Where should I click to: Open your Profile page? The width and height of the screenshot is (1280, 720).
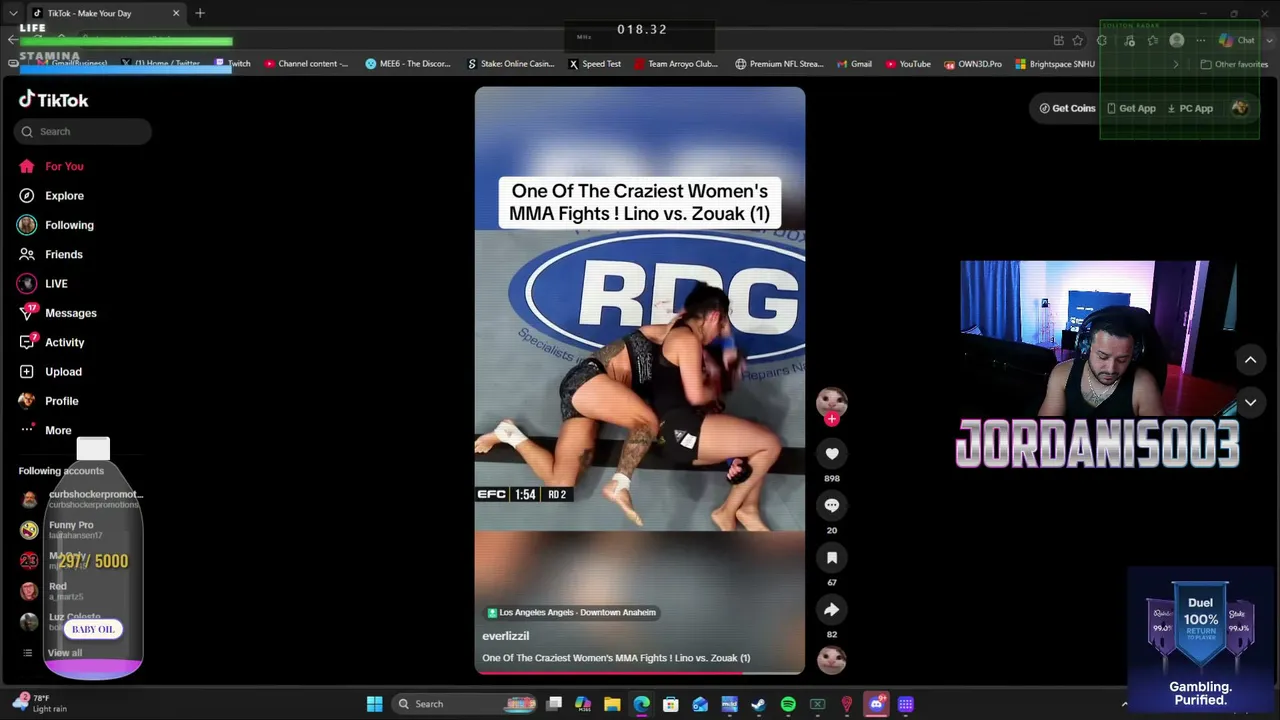[48, 401]
